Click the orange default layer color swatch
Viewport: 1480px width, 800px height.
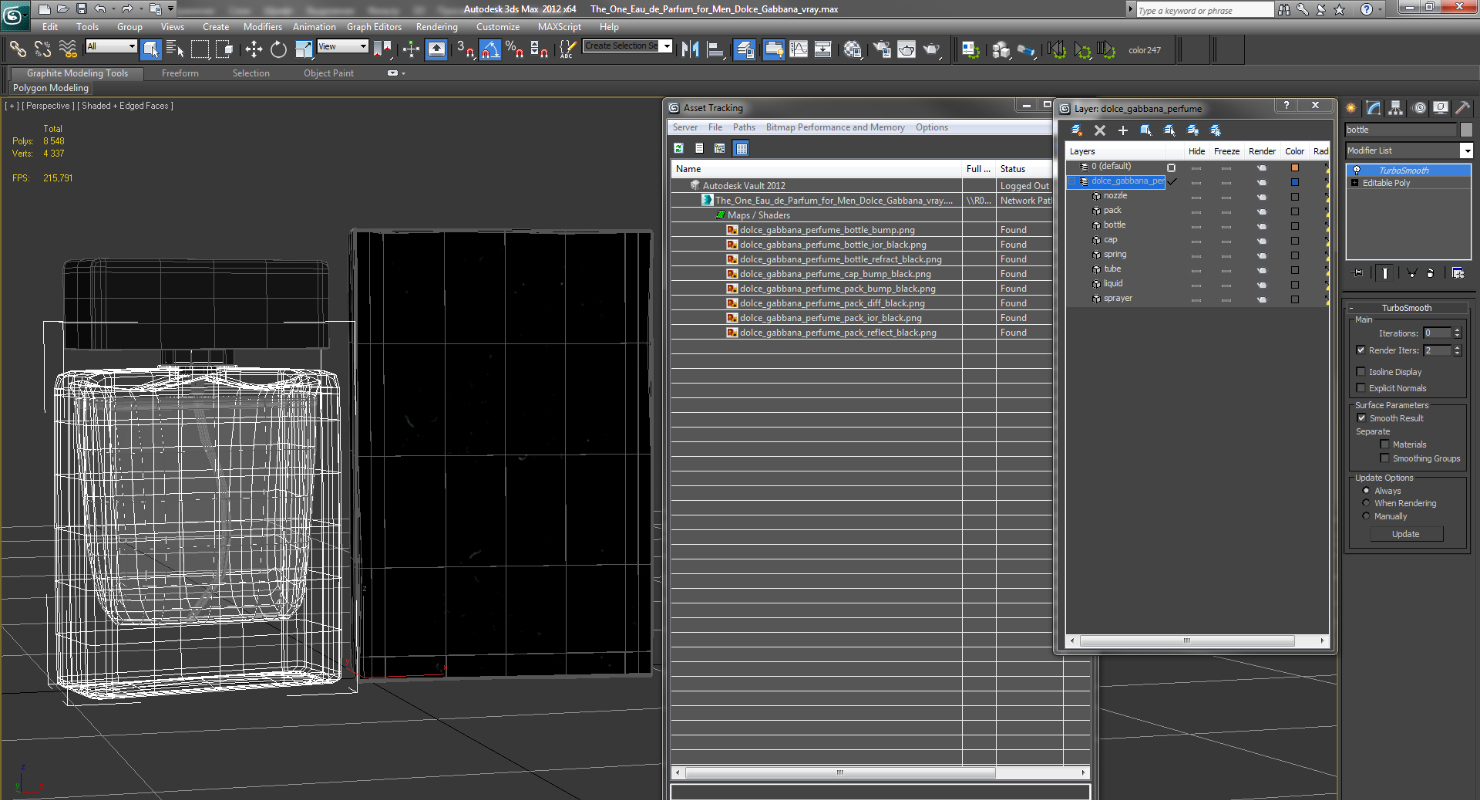(1295, 167)
